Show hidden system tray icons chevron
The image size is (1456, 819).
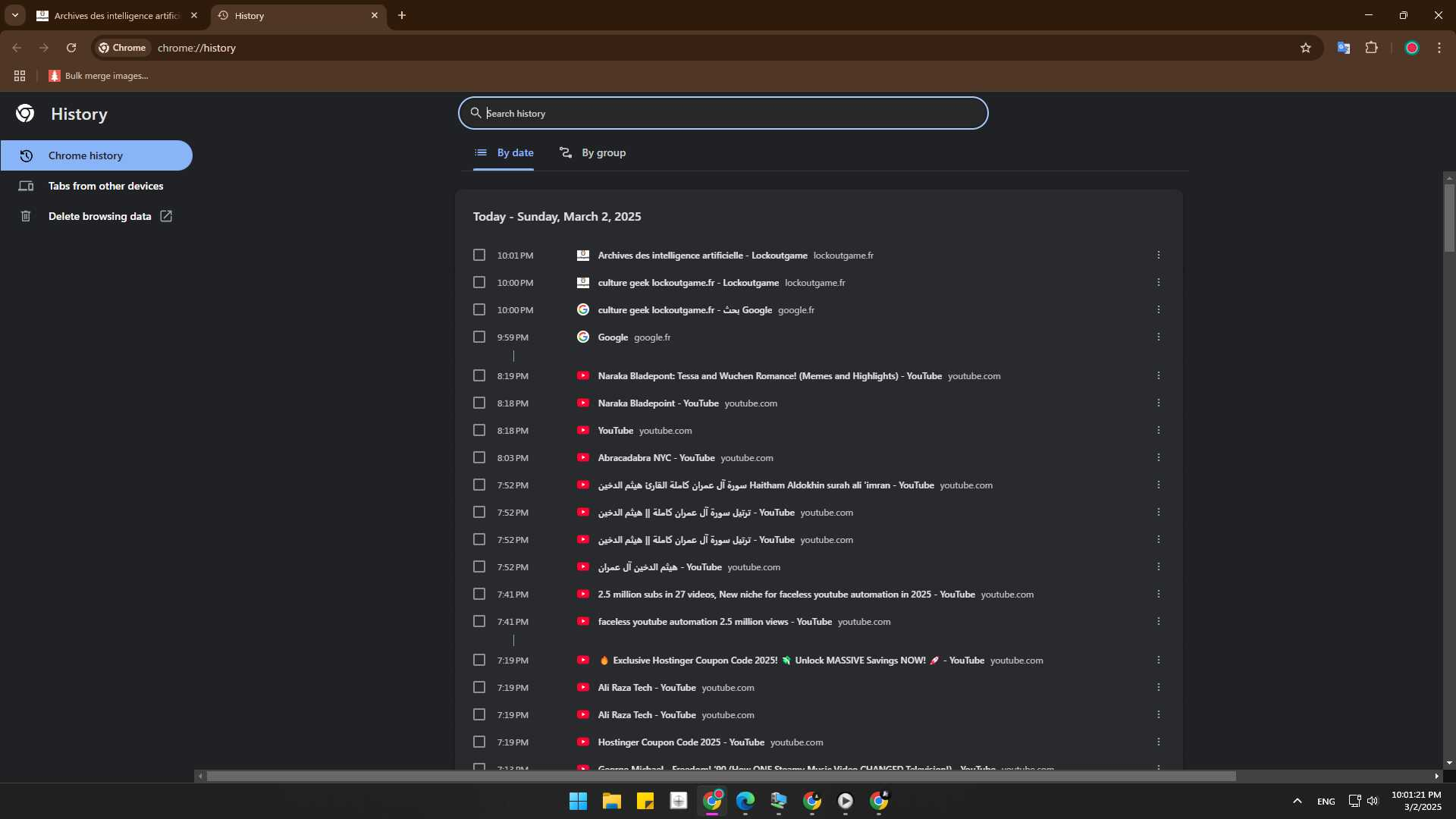point(1298,801)
